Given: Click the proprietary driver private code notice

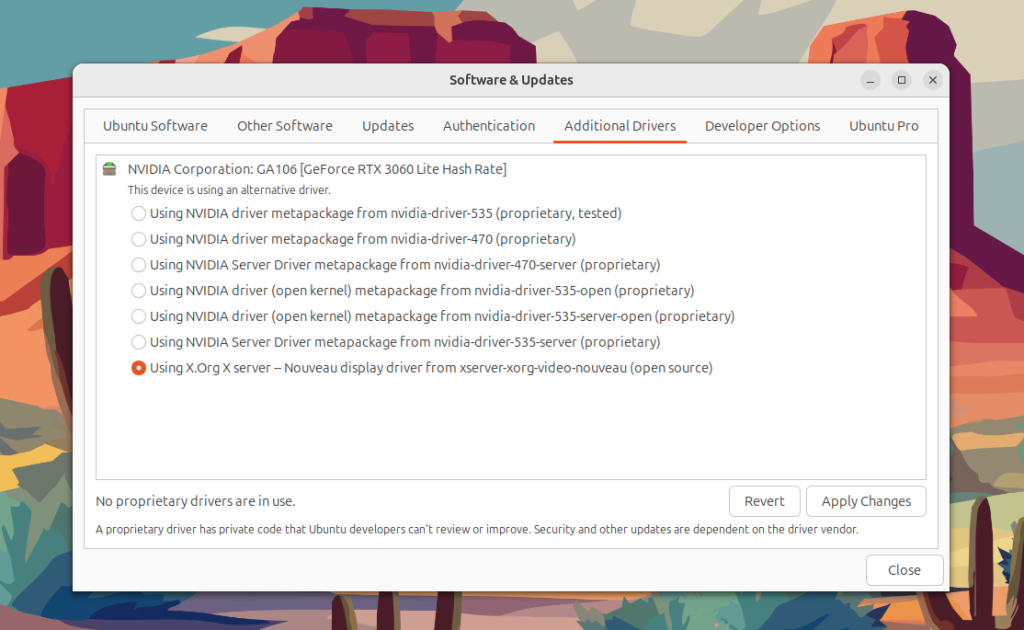Looking at the screenshot, I should pyautogui.click(x=477, y=529).
